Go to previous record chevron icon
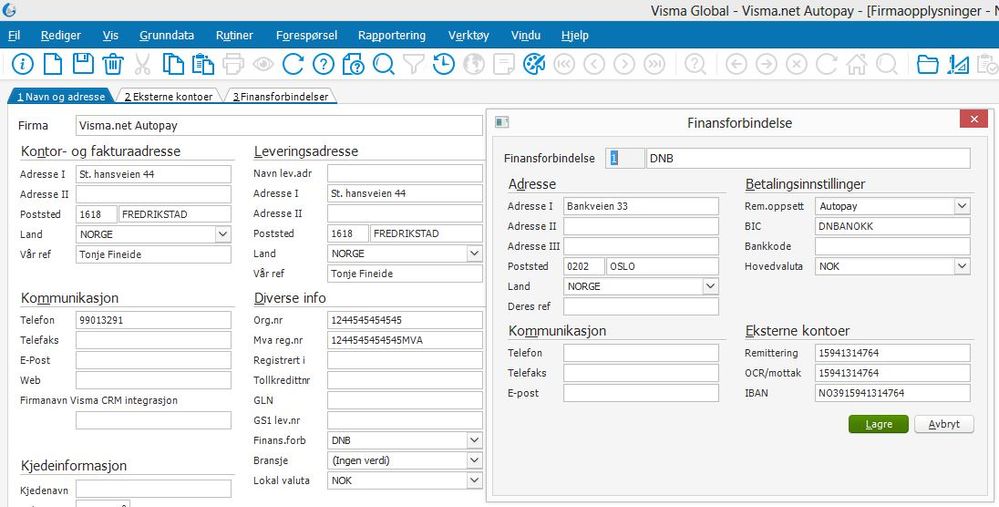999x507 pixels. pyautogui.click(x=594, y=64)
